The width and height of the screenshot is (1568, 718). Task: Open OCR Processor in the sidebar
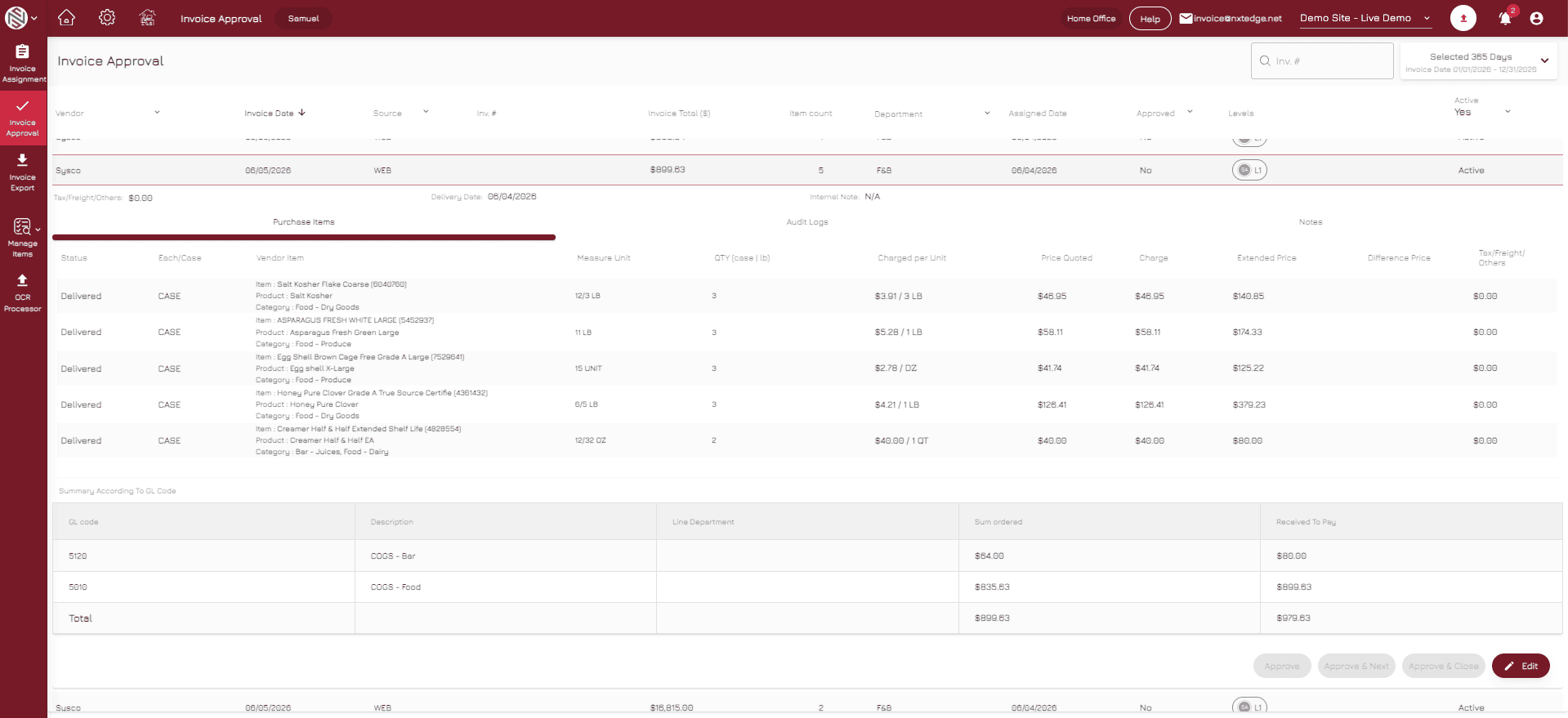(23, 292)
